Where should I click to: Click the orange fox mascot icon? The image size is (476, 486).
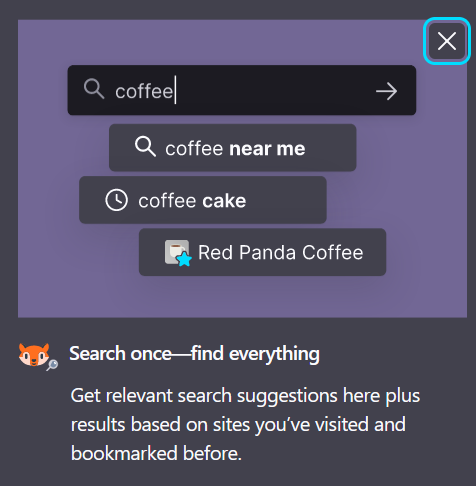coord(34,355)
